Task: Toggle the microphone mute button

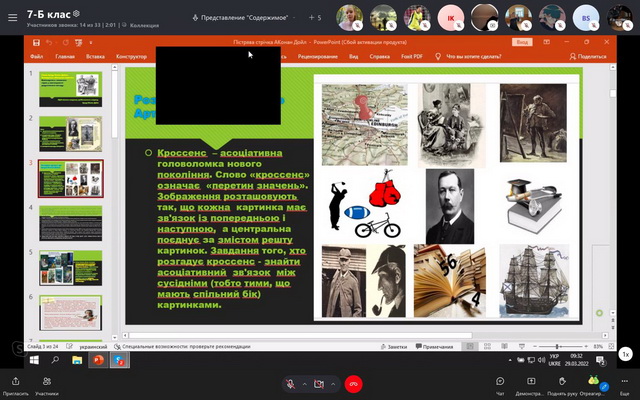Action: coord(291,384)
